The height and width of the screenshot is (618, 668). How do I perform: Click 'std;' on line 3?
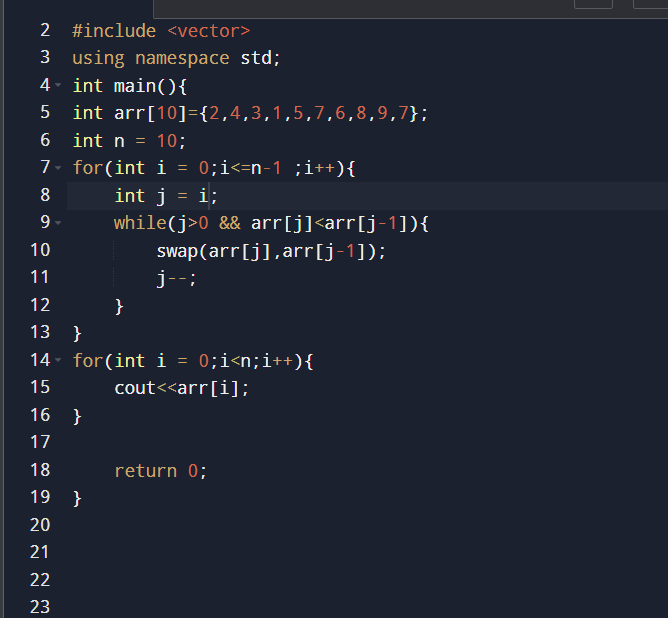pyautogui.click(x=260, y=58)
